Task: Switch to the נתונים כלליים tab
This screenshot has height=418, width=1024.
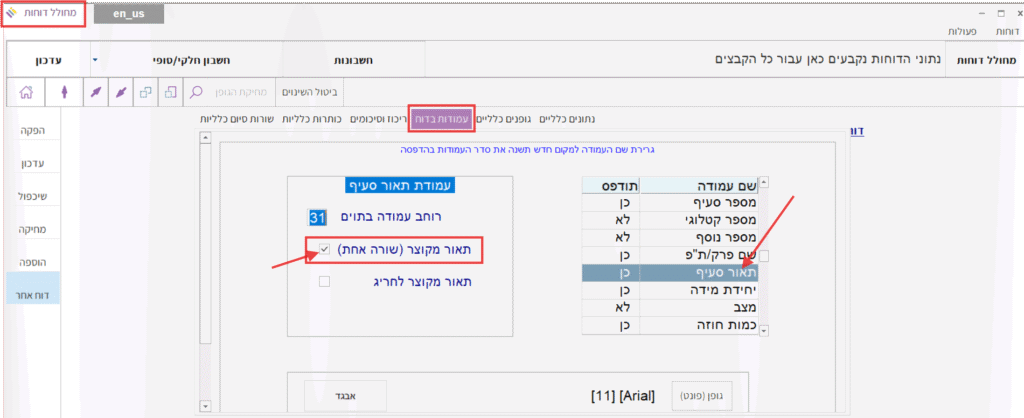Action: [567, 119]
